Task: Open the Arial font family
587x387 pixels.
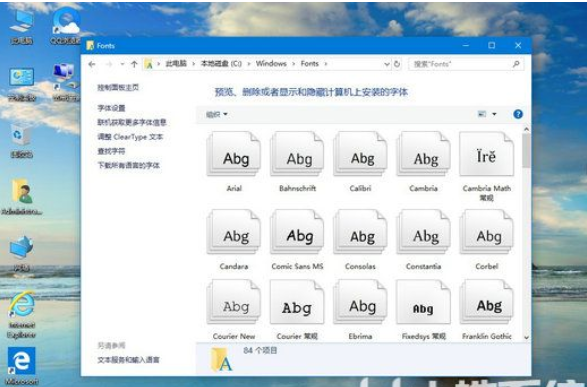Action: pyautogui.click(x=234, y=154)
